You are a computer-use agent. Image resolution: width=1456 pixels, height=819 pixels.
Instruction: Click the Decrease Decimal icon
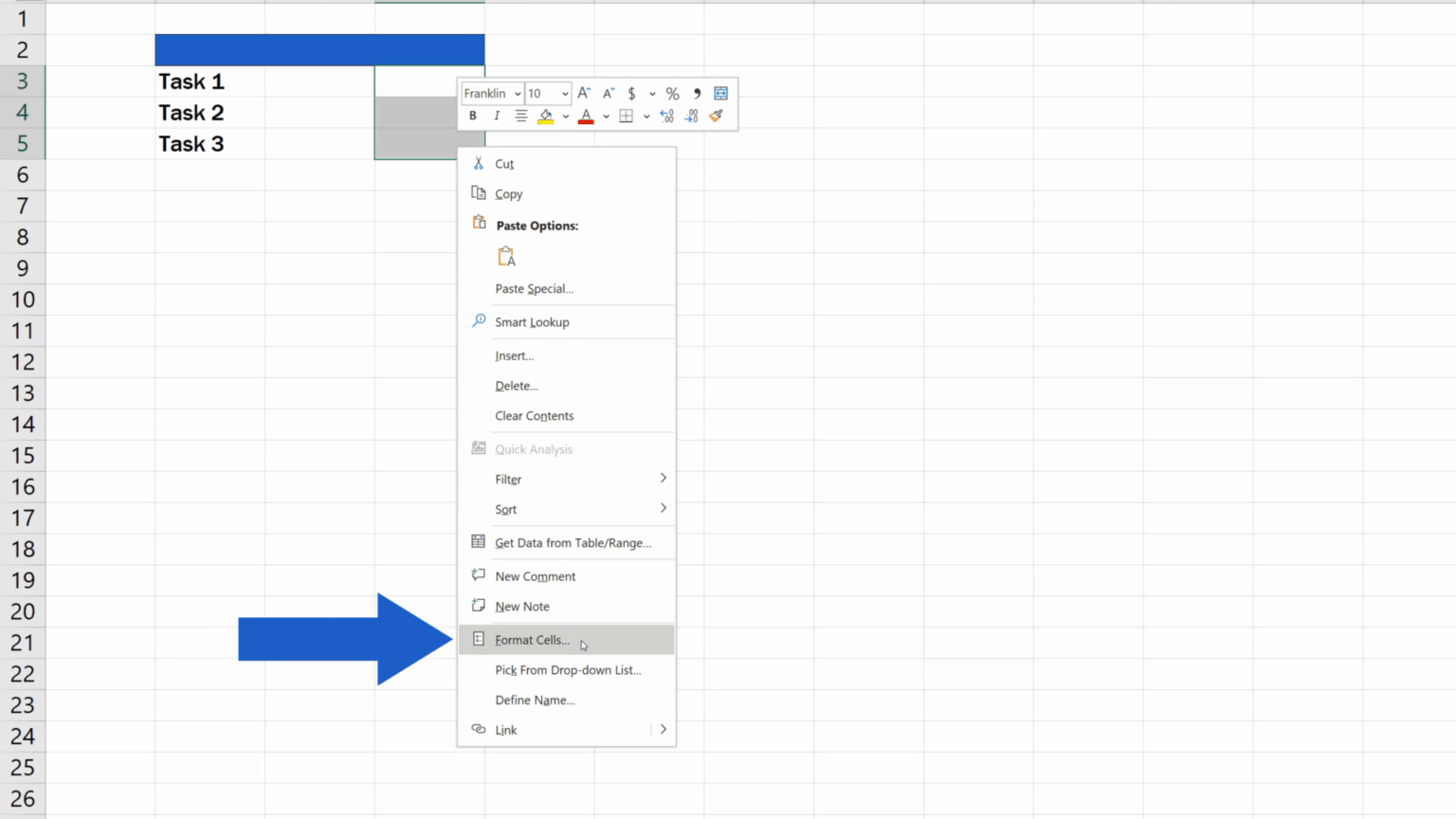[x=690, y=116]
